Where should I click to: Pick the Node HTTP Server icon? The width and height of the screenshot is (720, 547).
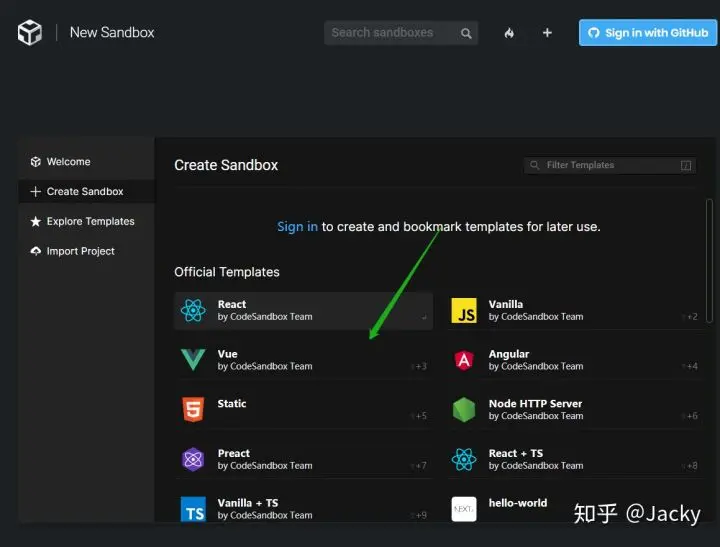[464, 409]
